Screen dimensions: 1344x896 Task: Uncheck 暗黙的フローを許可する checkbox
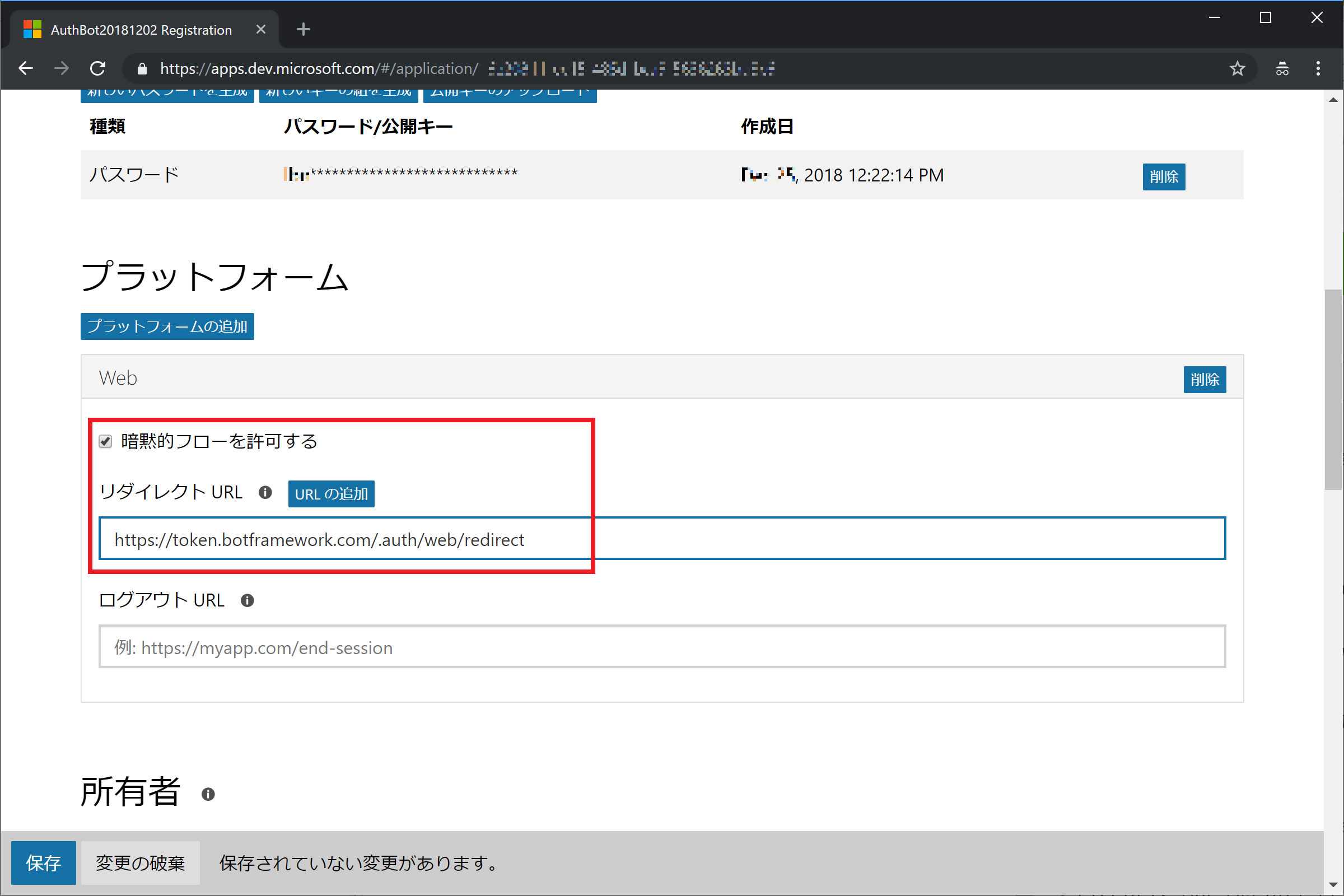coord(106,441)
